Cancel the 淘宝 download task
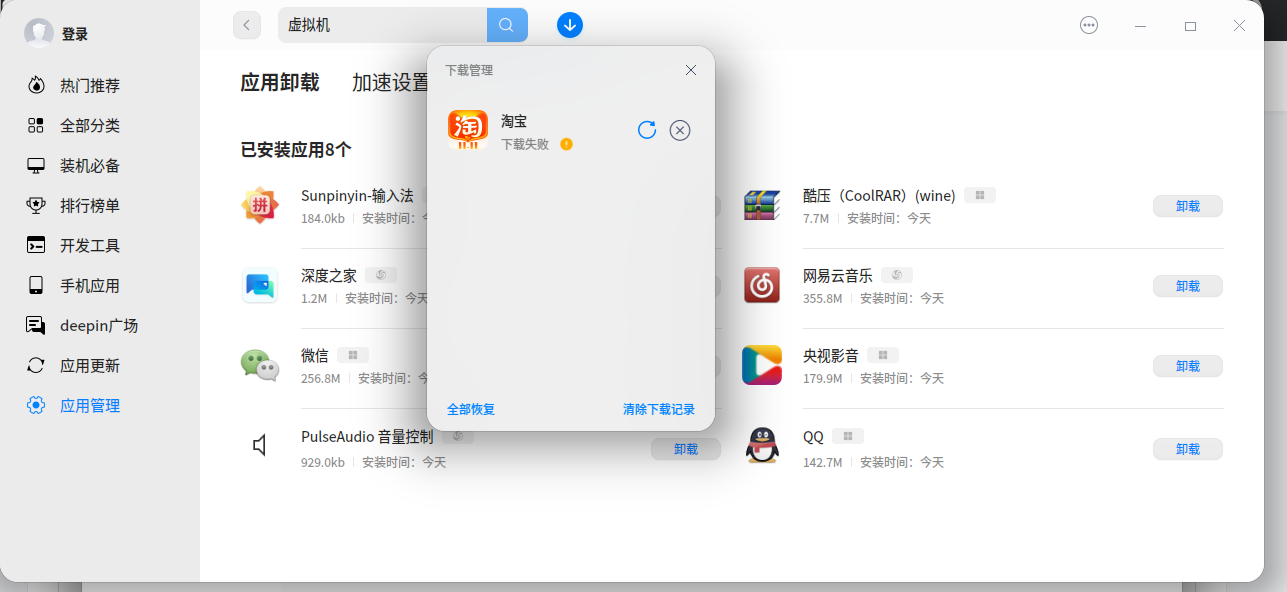The height and width of the screenshot is (592, 1287). 680,130
